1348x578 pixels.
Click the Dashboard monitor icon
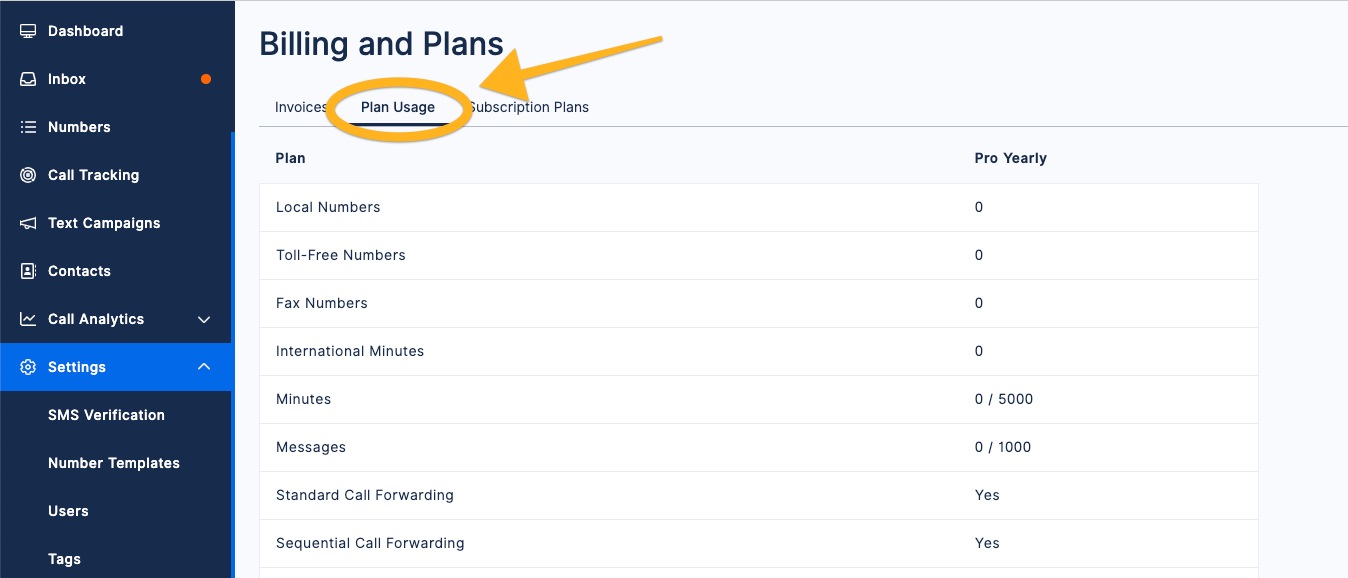(x=28, y=31)
